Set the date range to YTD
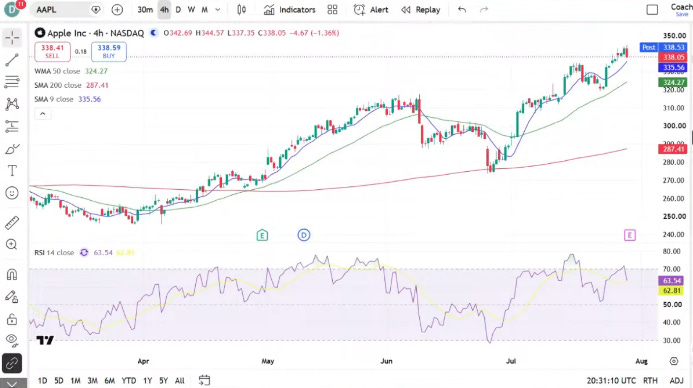The width and height of the screenshot is (693, 388). click(129, 380)
